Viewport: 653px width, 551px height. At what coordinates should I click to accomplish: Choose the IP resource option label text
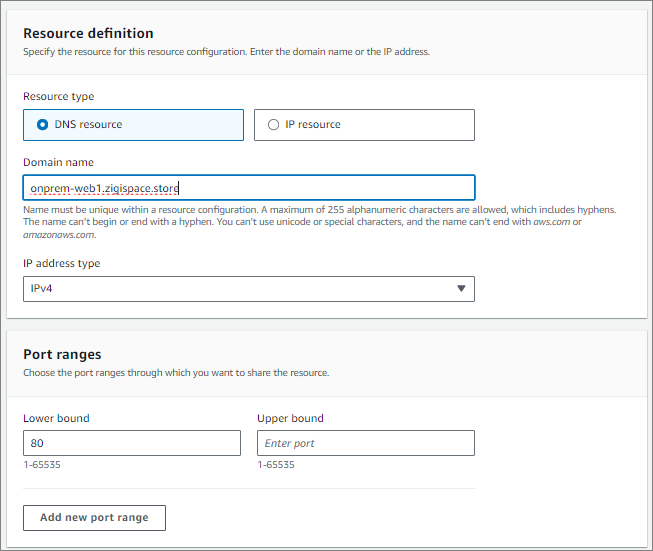(x=313, y=125)
